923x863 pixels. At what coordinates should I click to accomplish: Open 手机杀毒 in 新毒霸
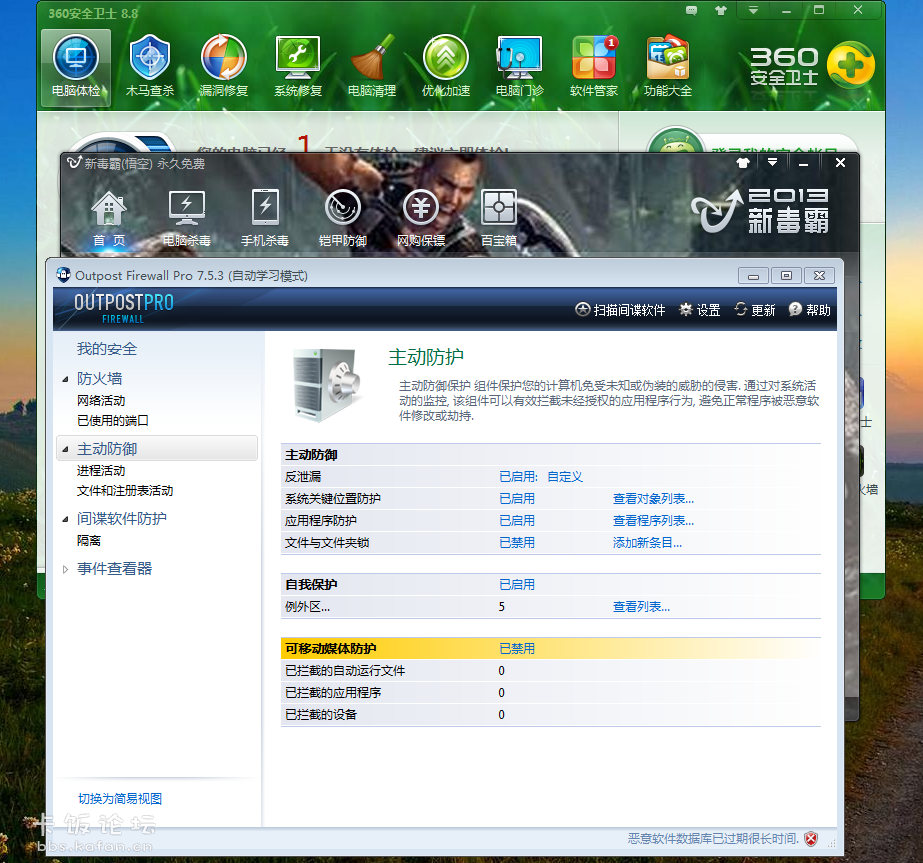pos(265,219)
